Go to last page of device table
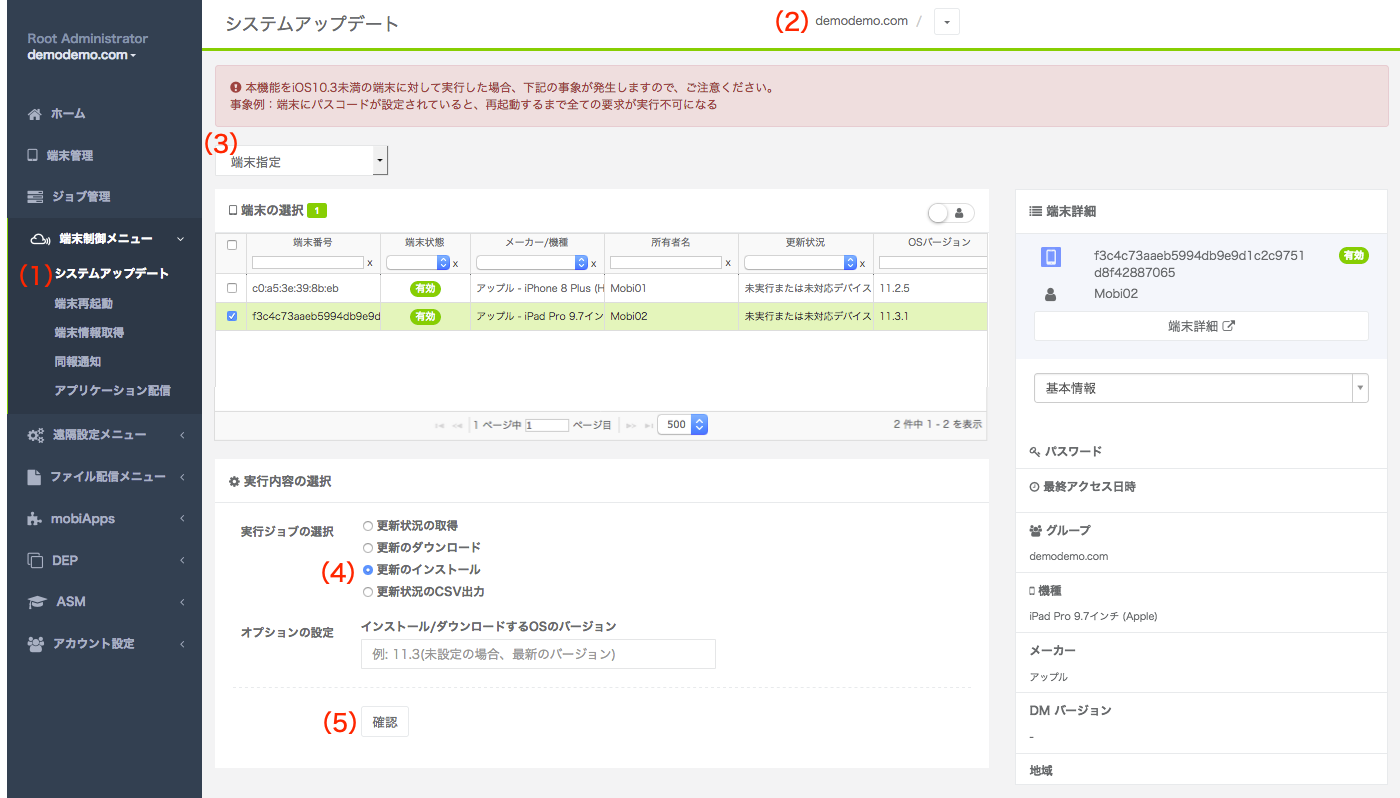The width and height of the screenshot is (1400, 798). coord(648,425)
